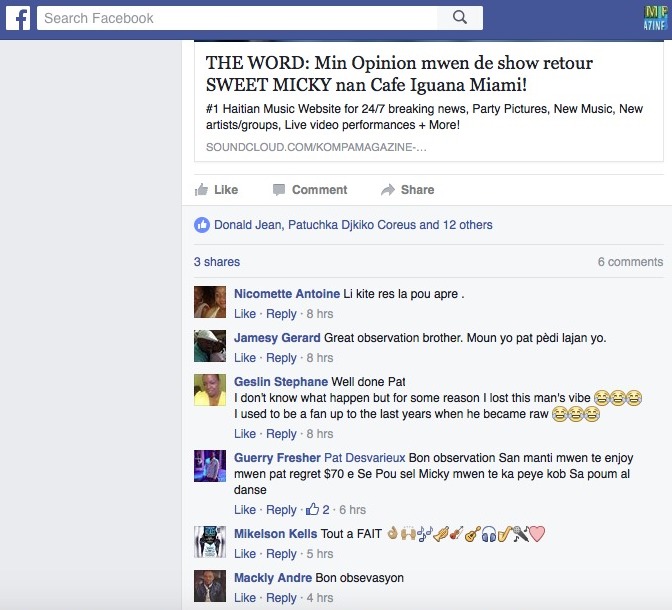672x610 pixels.
Task: Click the text 'Li kite res la pou apre .'
Action: point(404,294)
